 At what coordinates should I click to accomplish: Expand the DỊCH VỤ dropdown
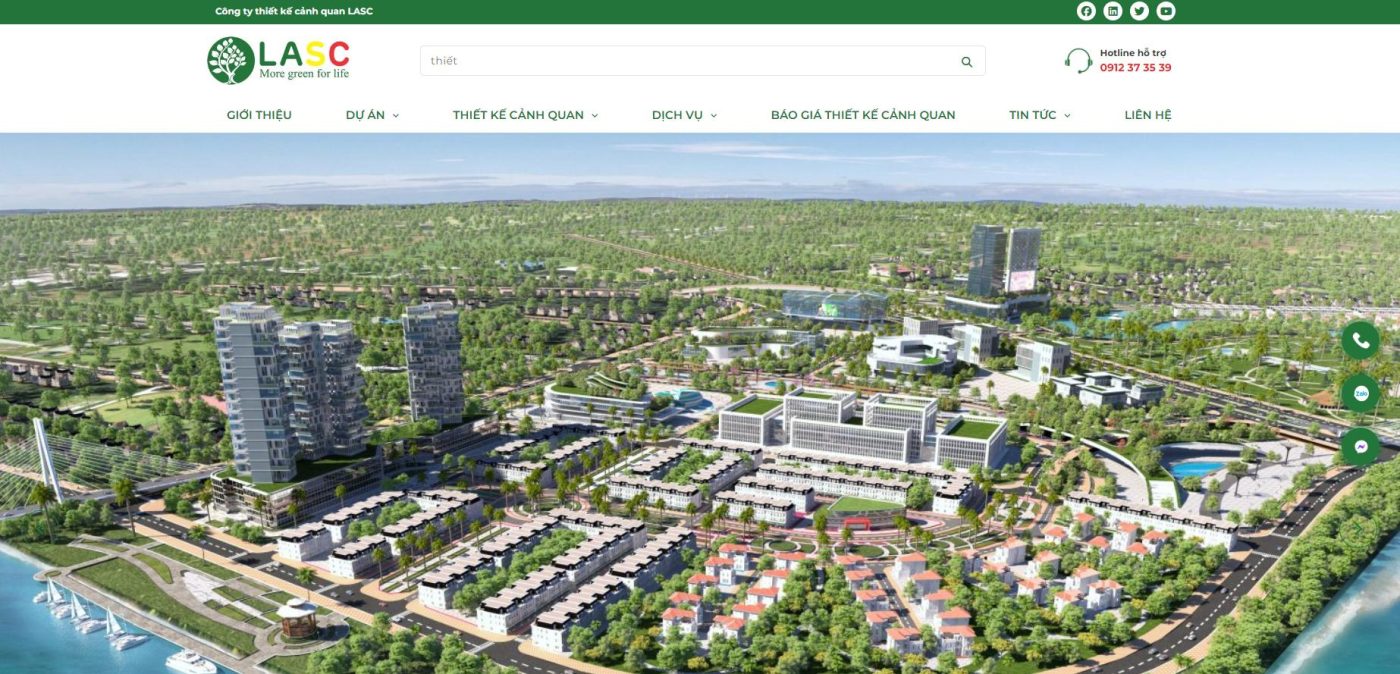(x=681, y=114)
